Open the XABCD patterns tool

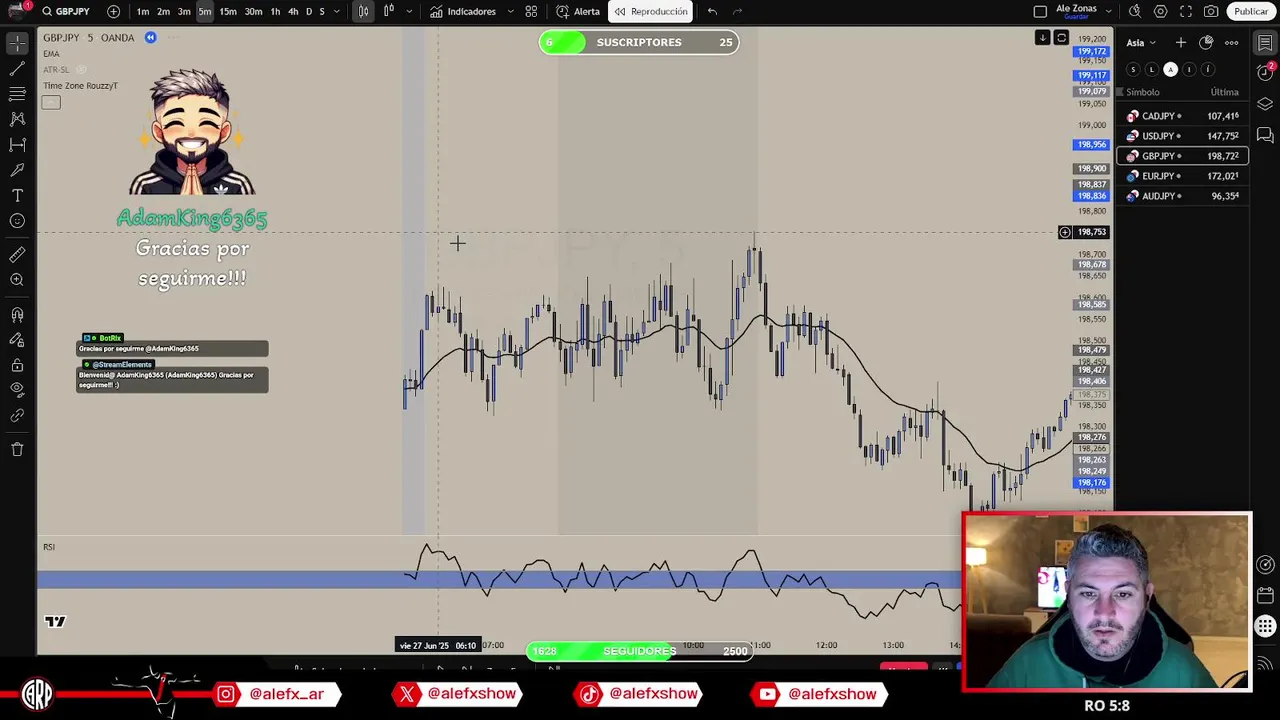(x=17, y=119)
